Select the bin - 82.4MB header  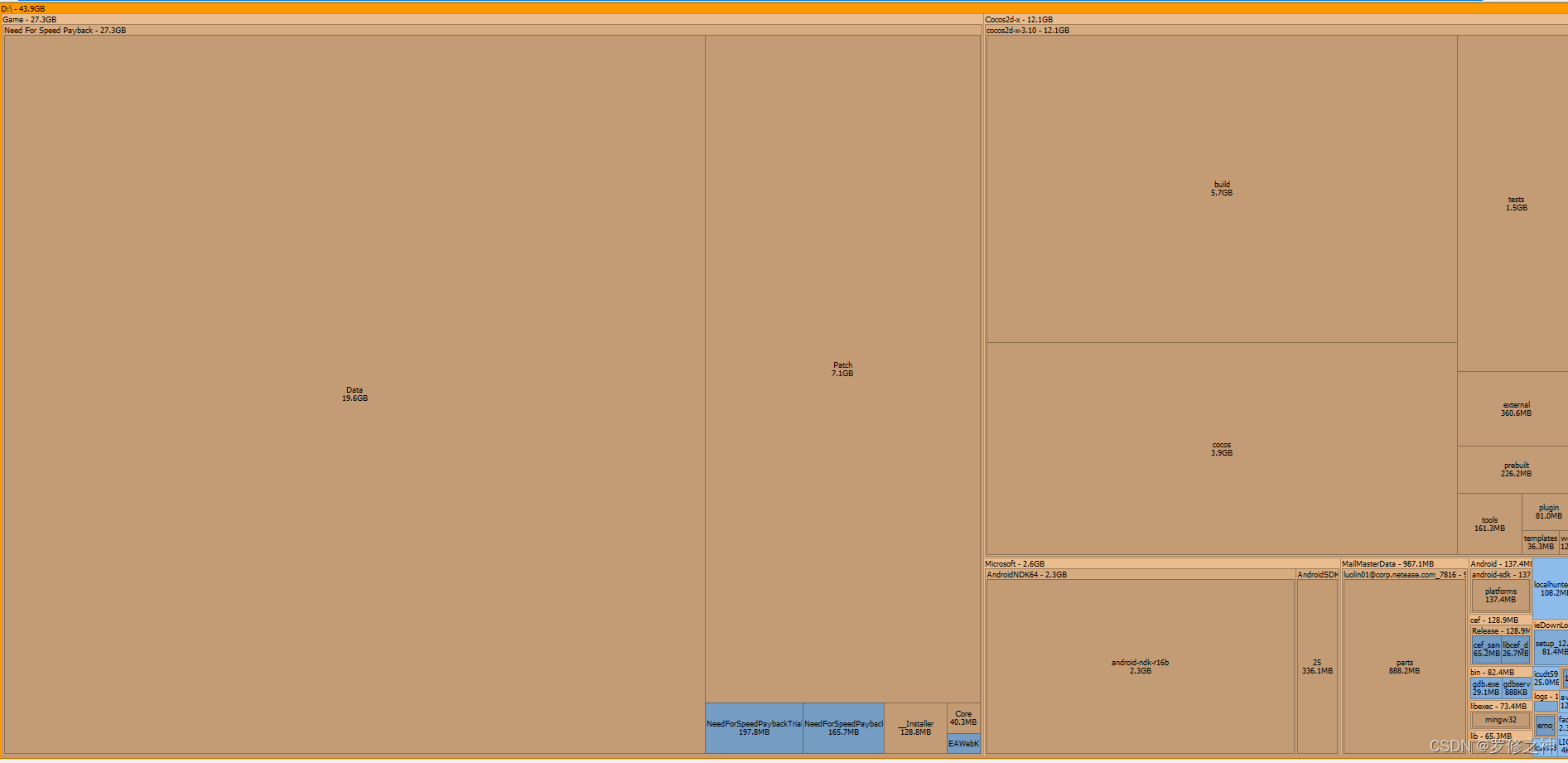click(x=1500, y=672)
